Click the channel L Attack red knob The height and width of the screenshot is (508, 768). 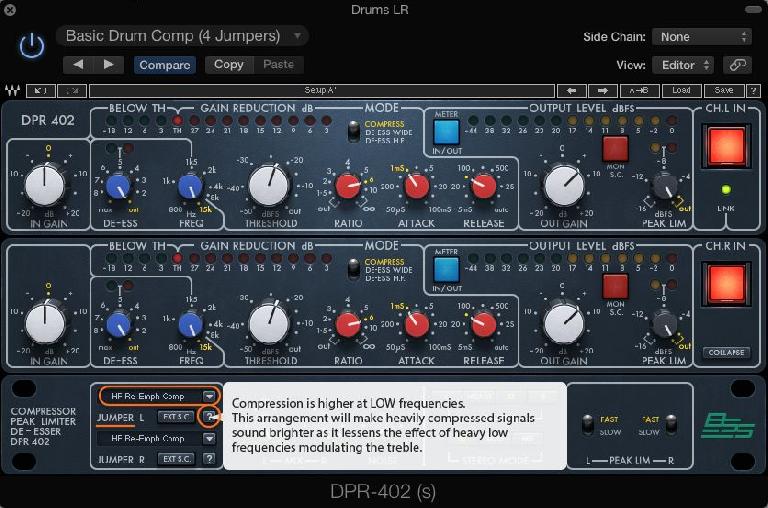pos(417,187)
